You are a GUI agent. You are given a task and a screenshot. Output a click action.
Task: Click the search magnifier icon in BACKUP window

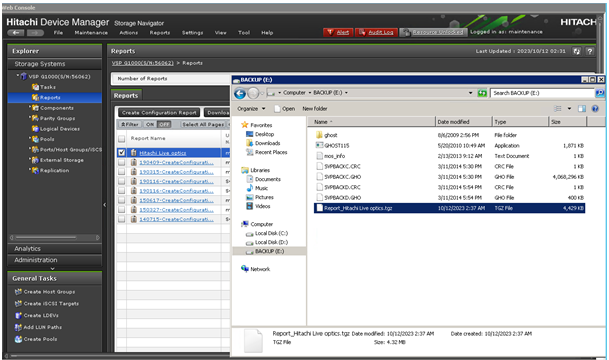[x=600, y=93]
